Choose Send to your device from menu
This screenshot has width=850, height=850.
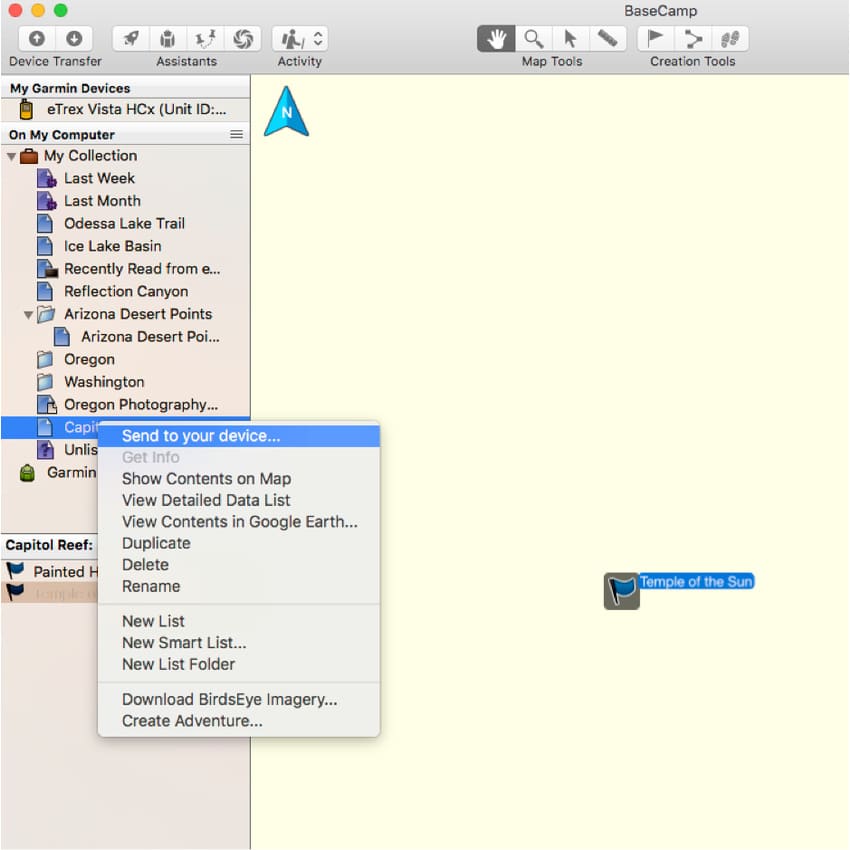[x=201, y=436]
